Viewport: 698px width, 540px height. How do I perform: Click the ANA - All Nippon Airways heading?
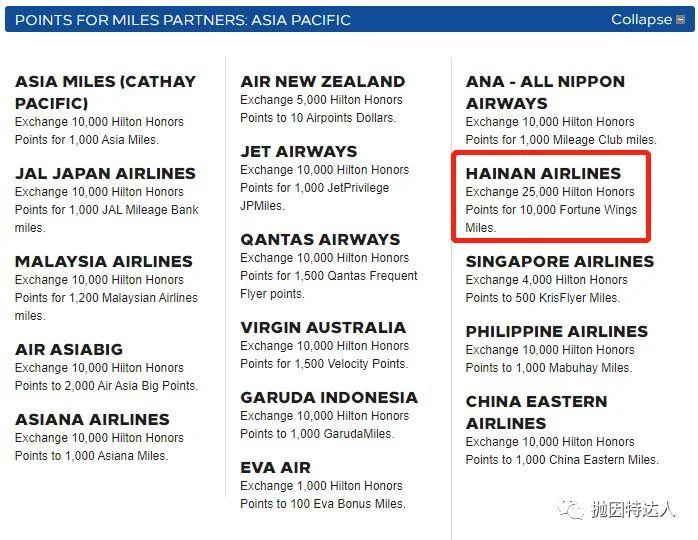coord(545,92)
